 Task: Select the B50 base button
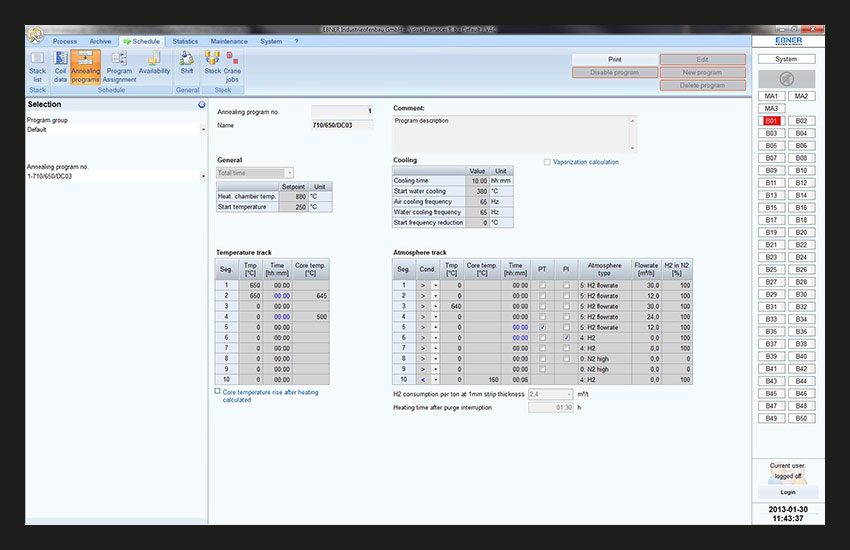pos(801,418)
